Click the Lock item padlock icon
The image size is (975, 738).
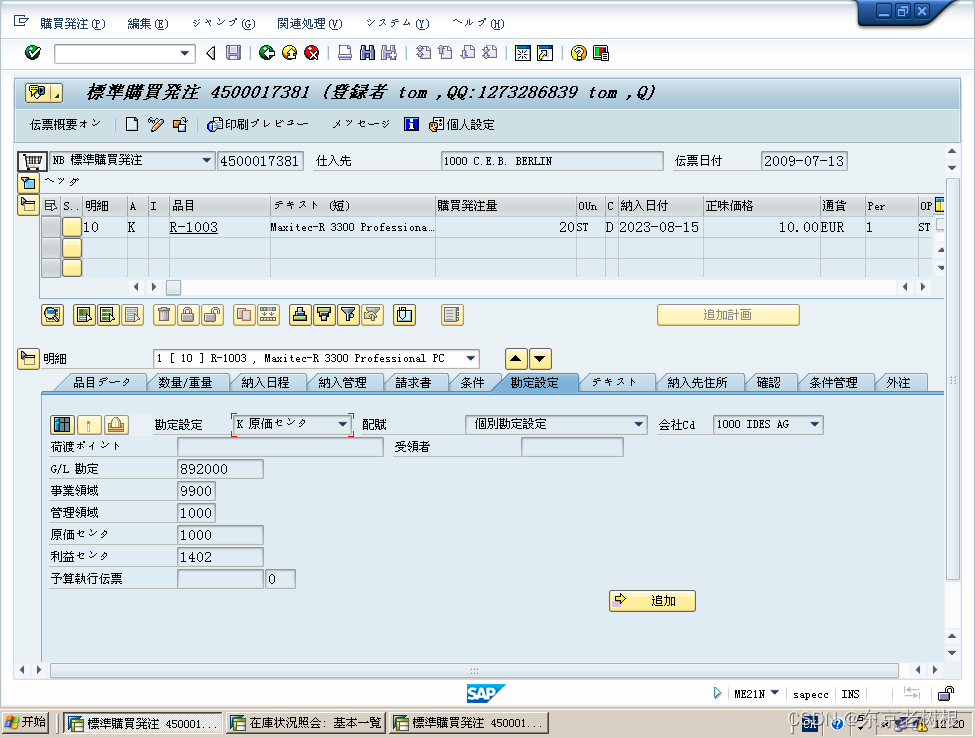[187, 315]
